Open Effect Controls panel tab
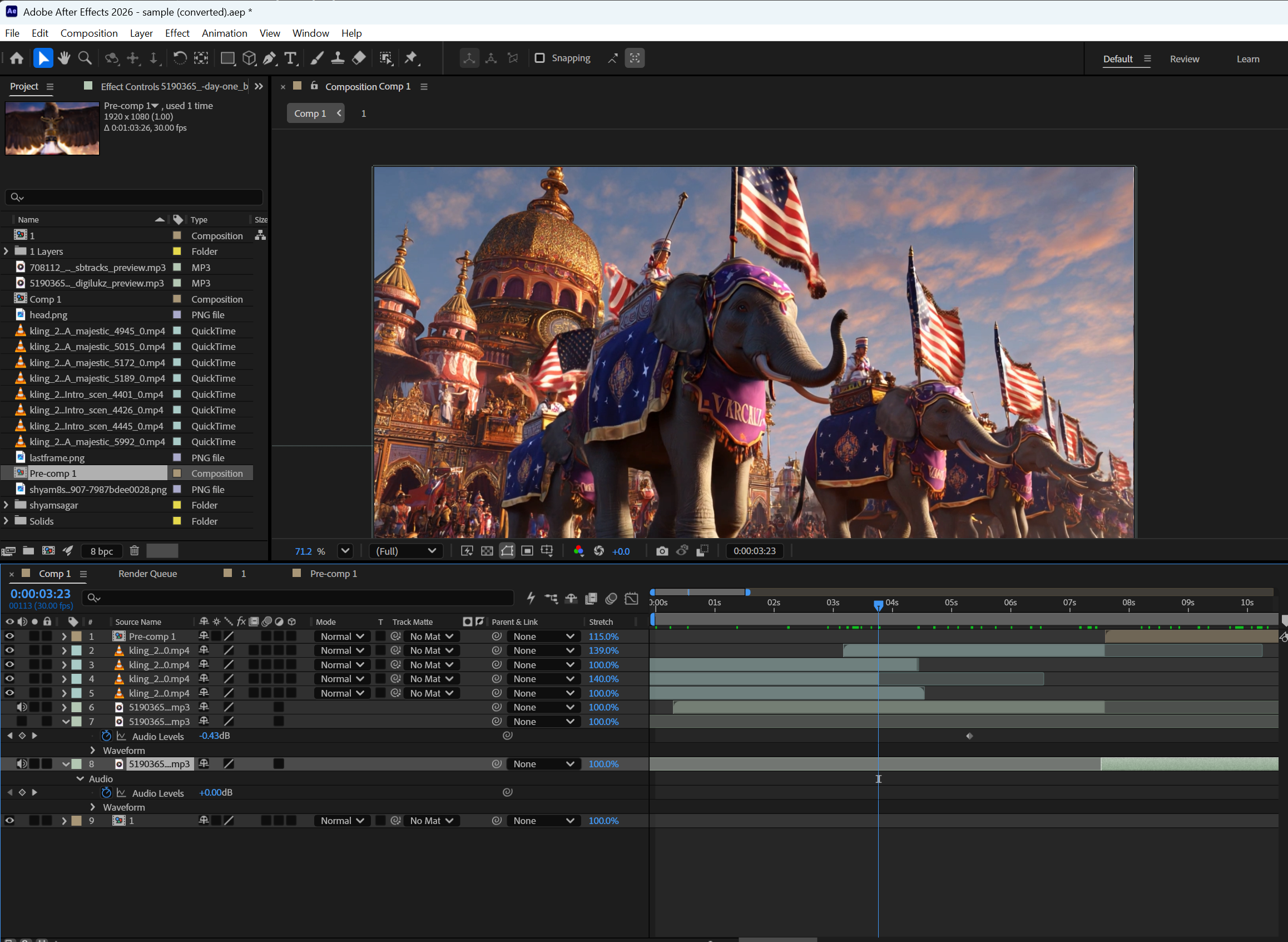The image size is (1288, 942). tap(175, 87)
